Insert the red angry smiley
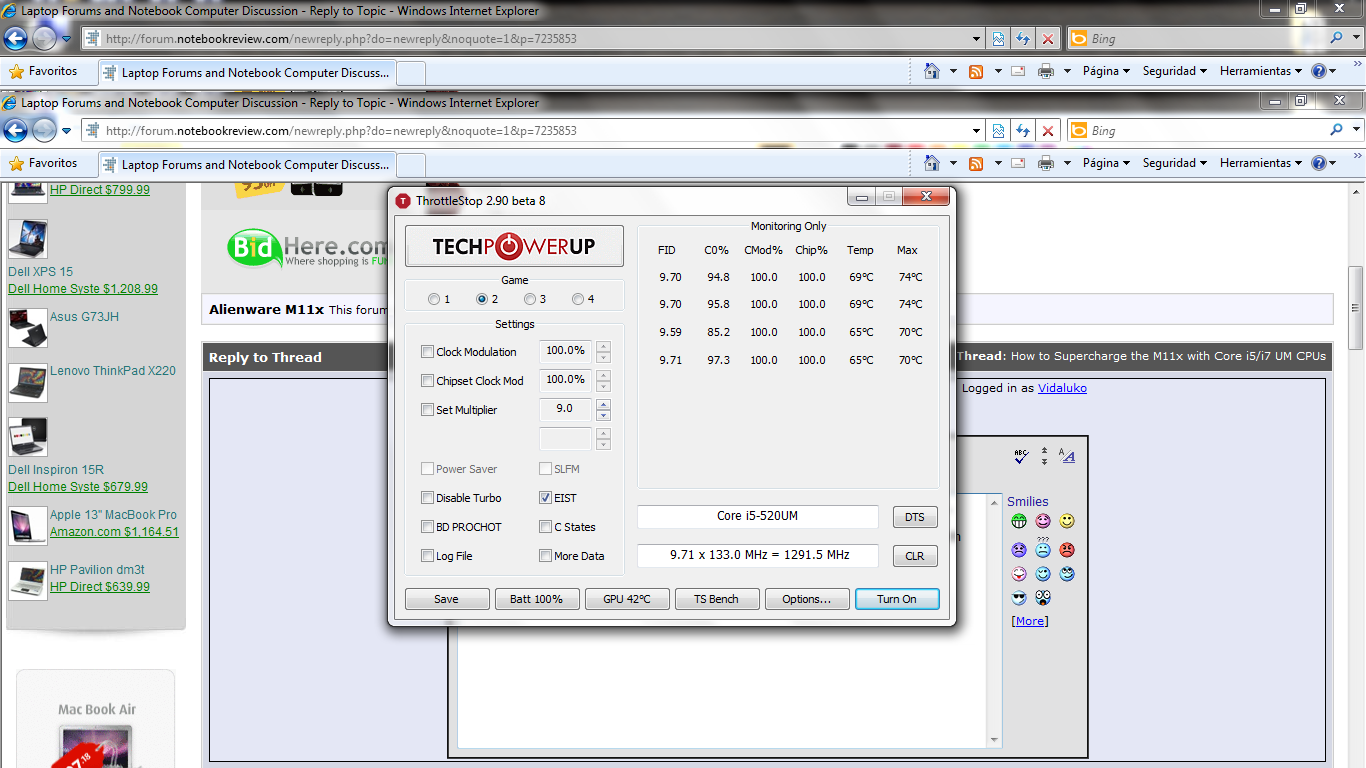 [1067, 549]
